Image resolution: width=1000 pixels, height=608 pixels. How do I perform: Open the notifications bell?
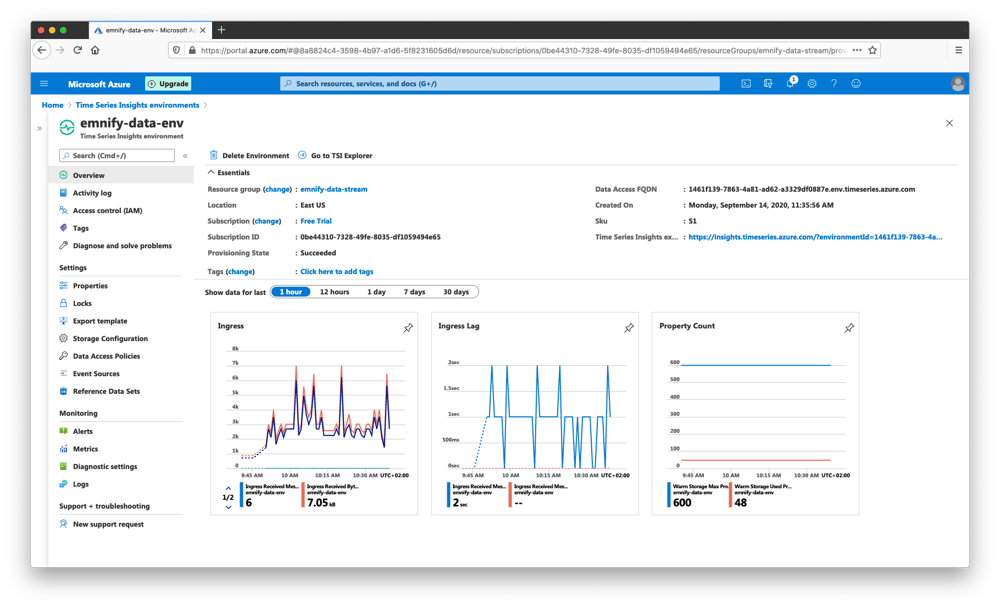(790, 83)
